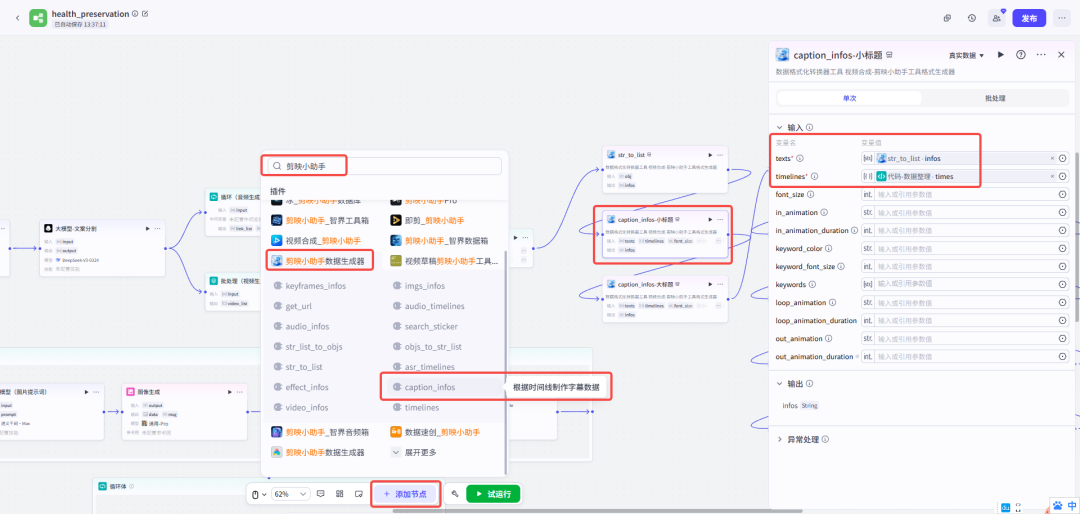1080x514 pixels.
Task: Run the 大模型-文案分割 node
Action: pos(147,228)
